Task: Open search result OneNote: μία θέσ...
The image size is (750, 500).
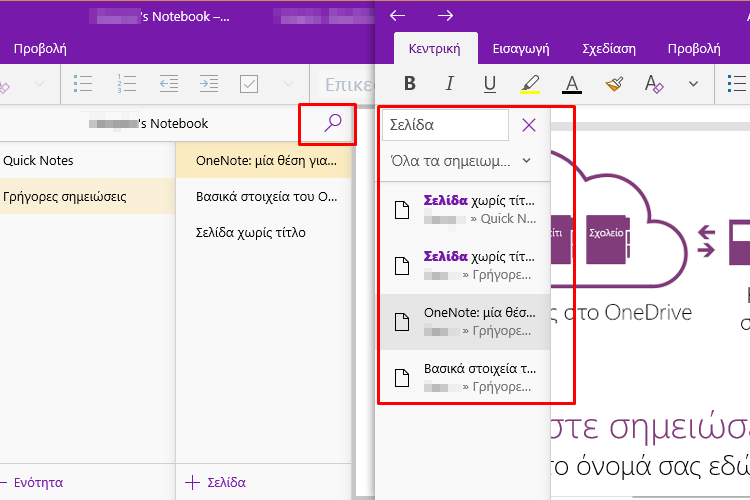Action: pos(465,322)
